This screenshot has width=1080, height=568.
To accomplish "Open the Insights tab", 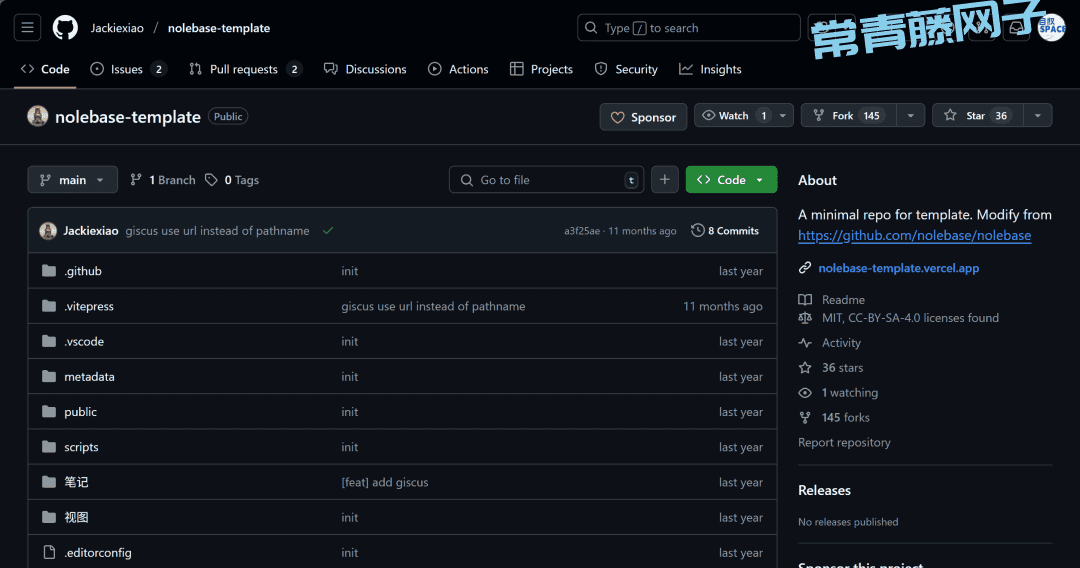I will (710, 69).
